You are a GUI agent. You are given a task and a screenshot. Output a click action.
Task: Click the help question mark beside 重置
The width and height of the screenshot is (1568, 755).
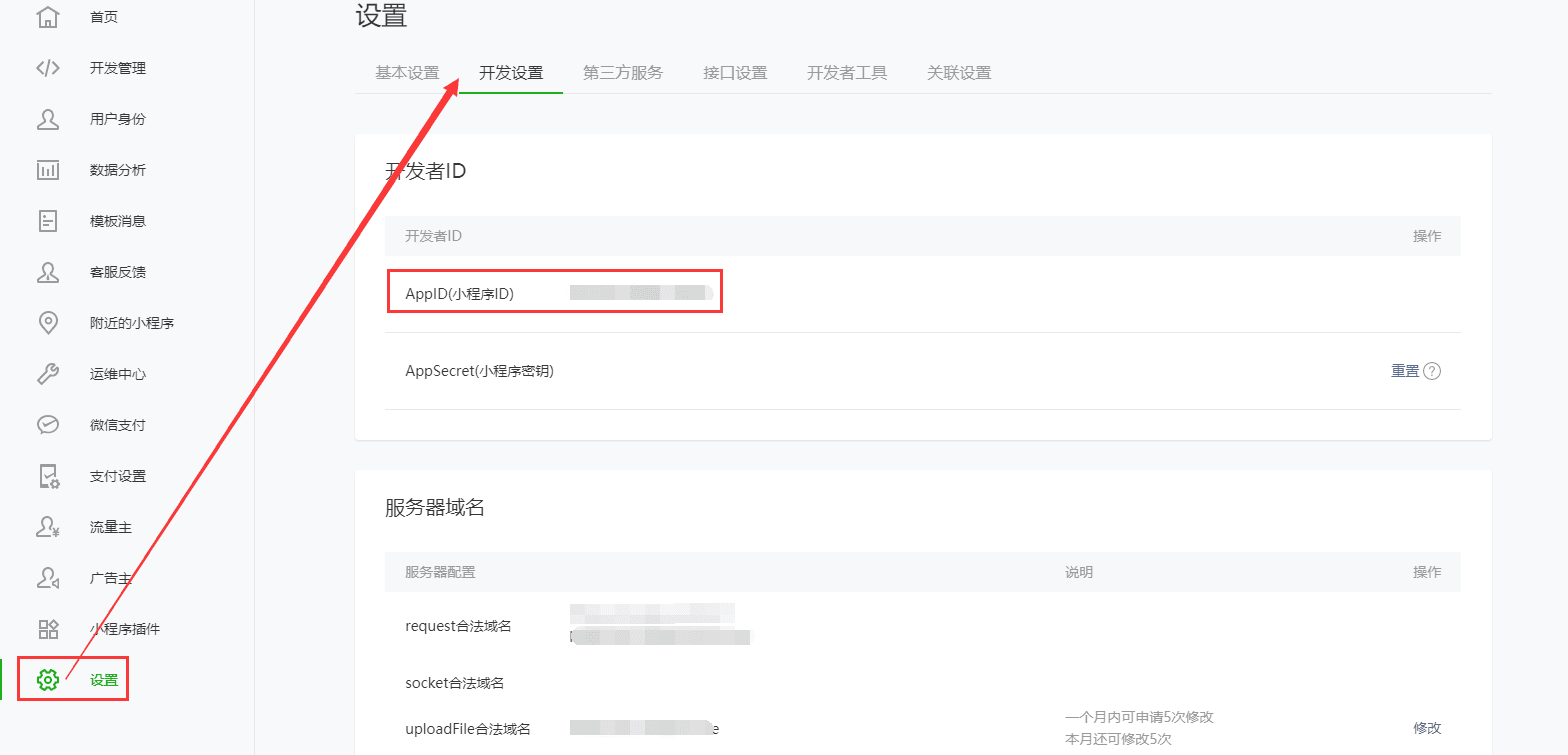pyautogui.click(x=1432, y=371)
